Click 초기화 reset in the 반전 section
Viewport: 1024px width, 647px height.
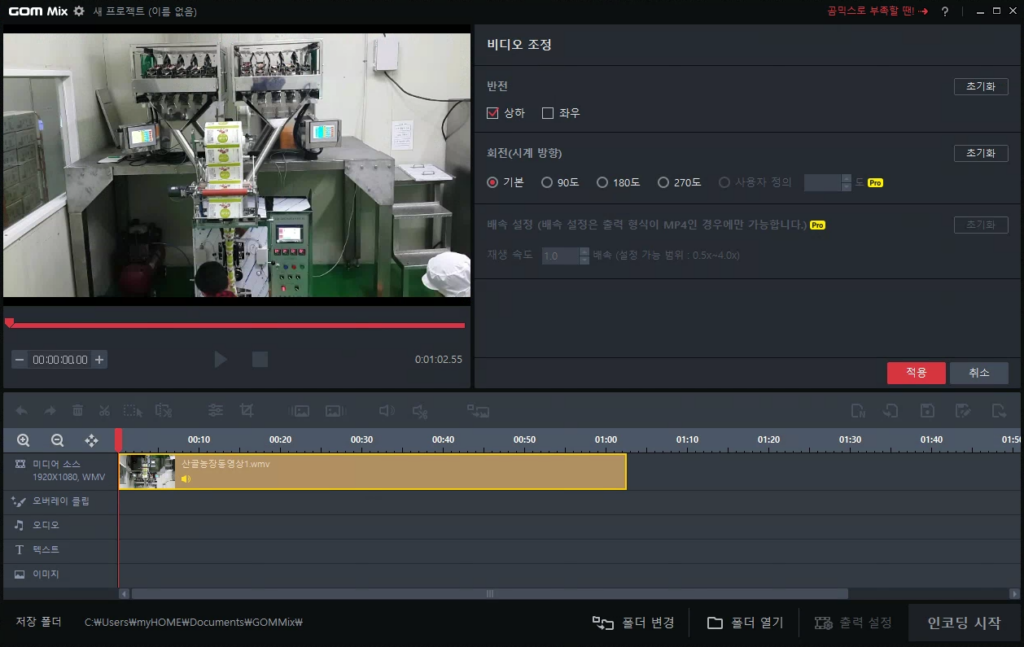(980, 87)
